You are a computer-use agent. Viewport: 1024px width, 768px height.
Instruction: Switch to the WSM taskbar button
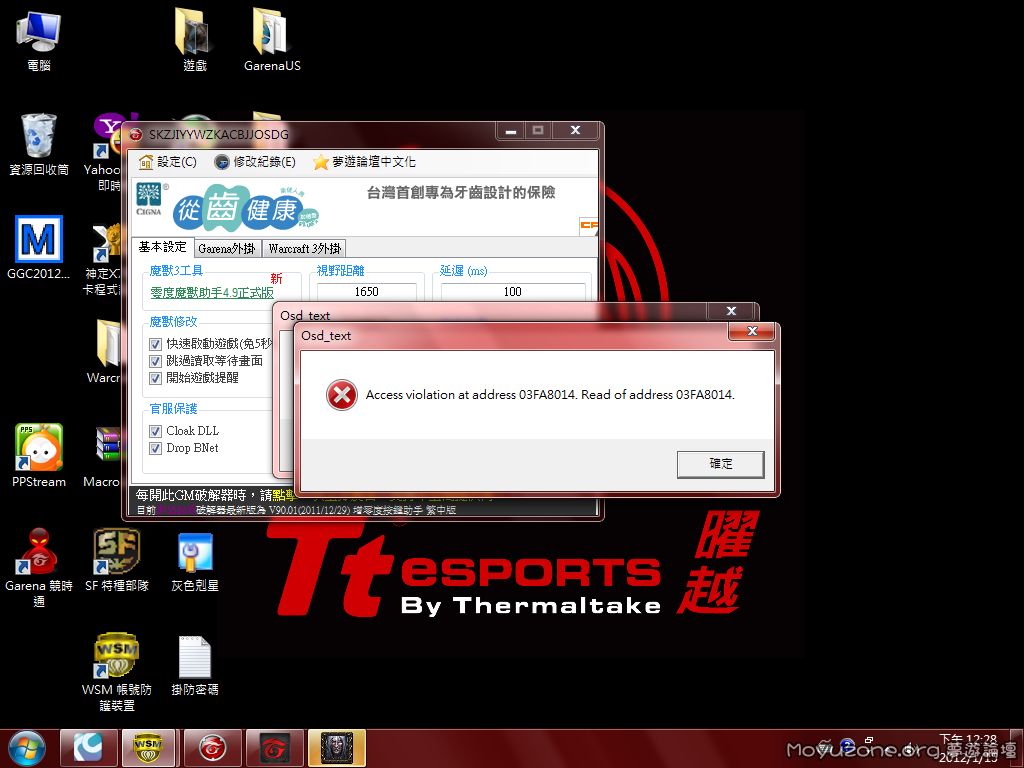pyautogui.click(x=149, y=748)
